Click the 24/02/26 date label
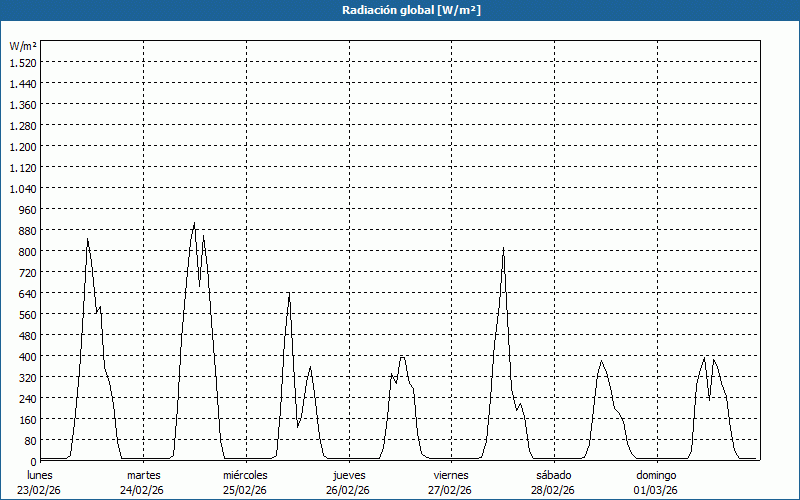Image resolution: width=800 pixels, height=500 pixels. pyautogui.click(x=142, y=491)
